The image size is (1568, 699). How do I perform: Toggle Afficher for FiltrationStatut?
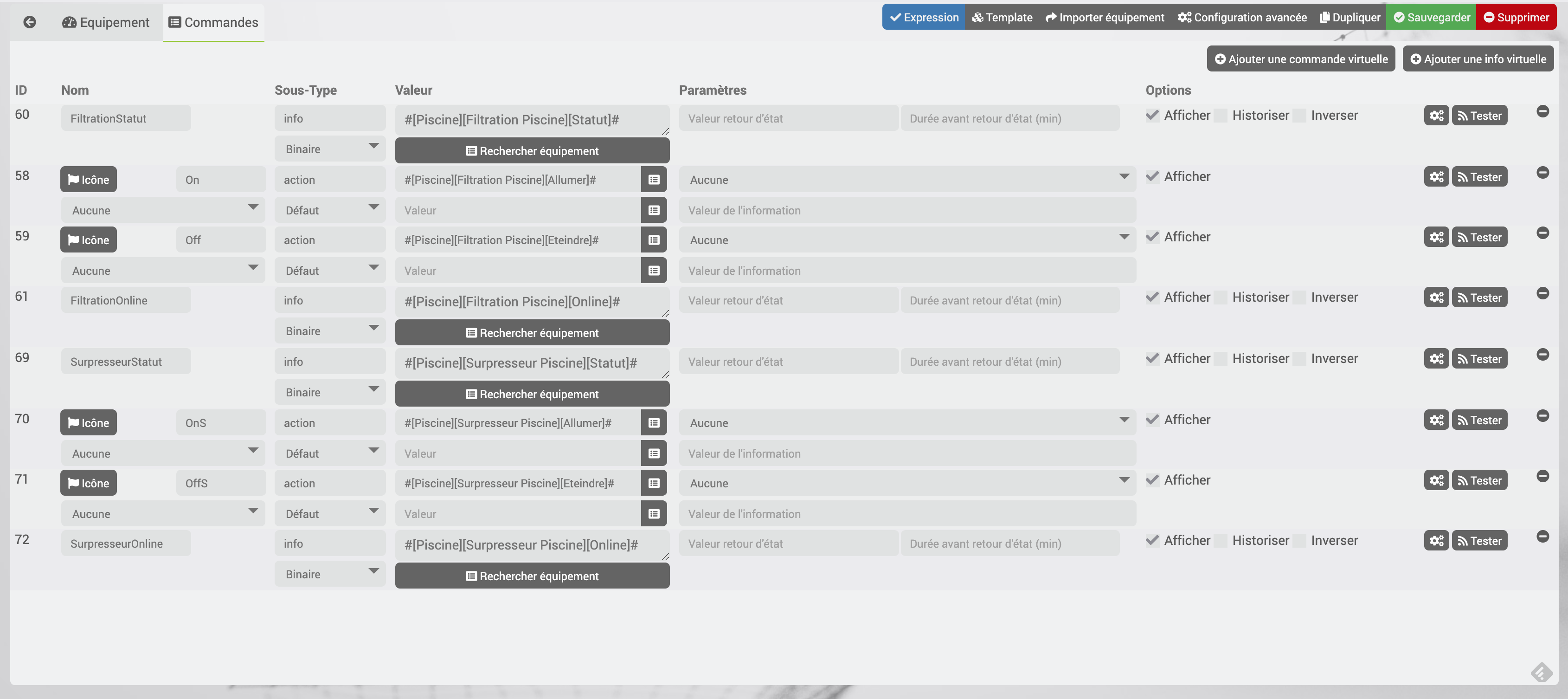[x=1152, y=115]
